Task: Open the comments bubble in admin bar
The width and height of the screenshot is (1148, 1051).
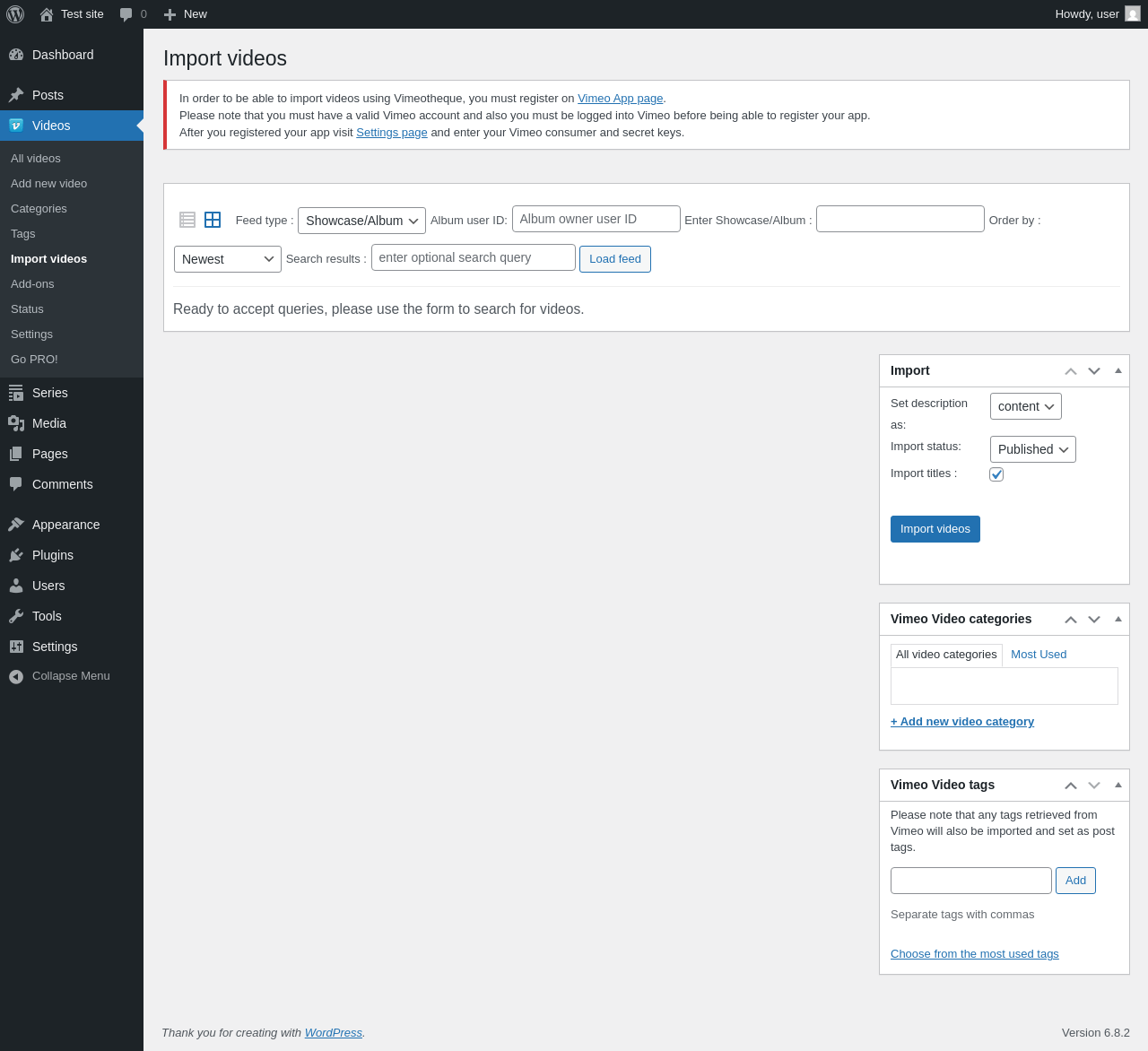Action: tap(126, 14)
